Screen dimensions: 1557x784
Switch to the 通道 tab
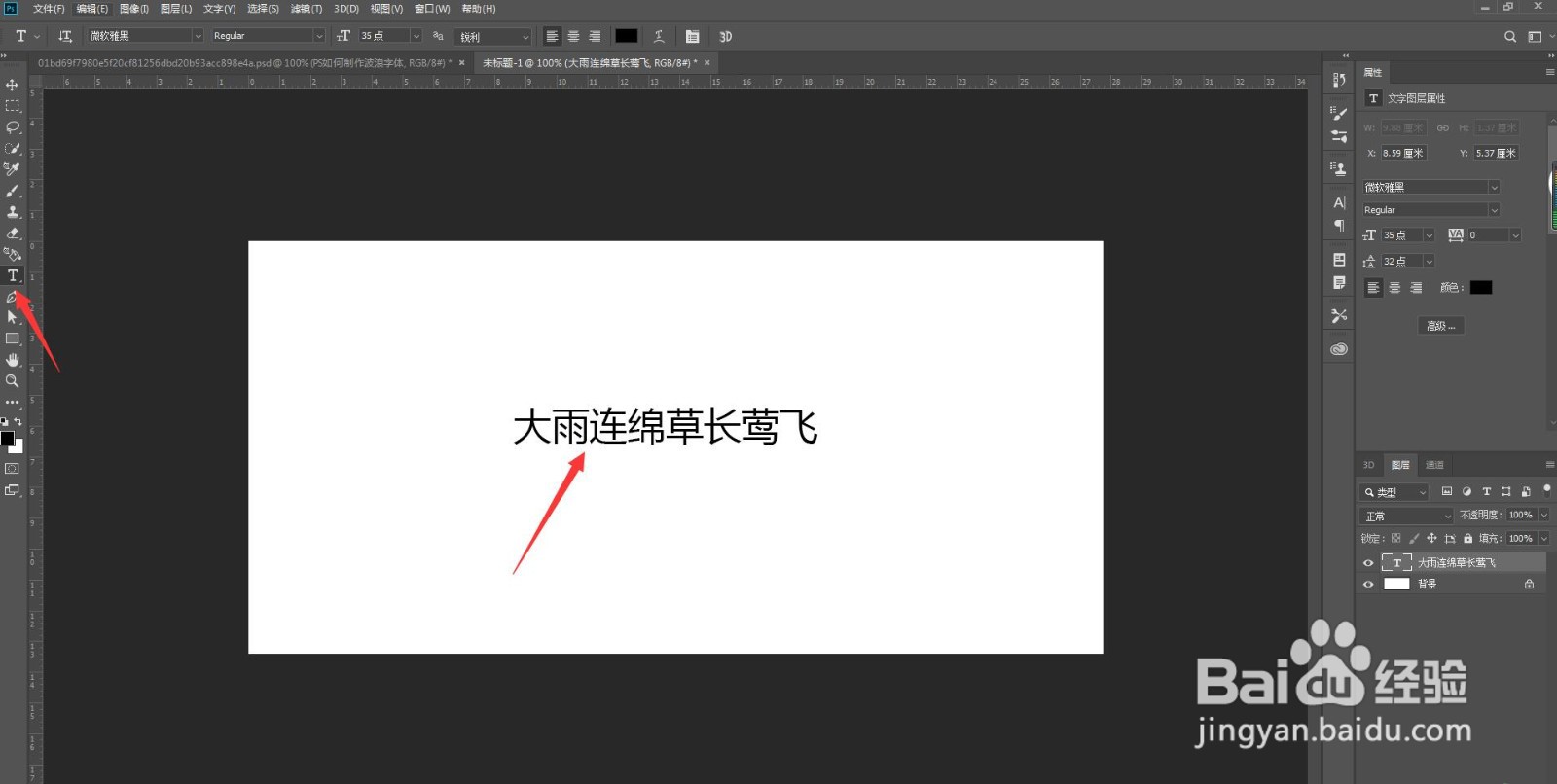(1434, 465)
